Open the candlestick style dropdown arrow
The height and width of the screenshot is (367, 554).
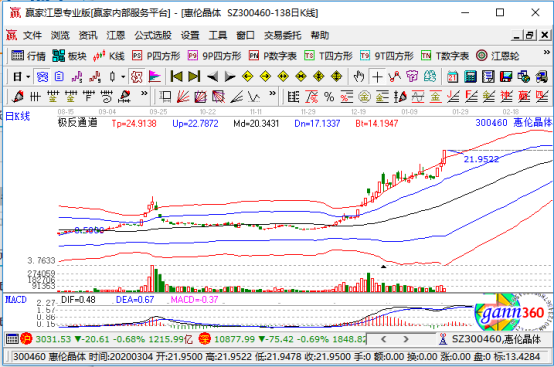[x=123, y=77]
